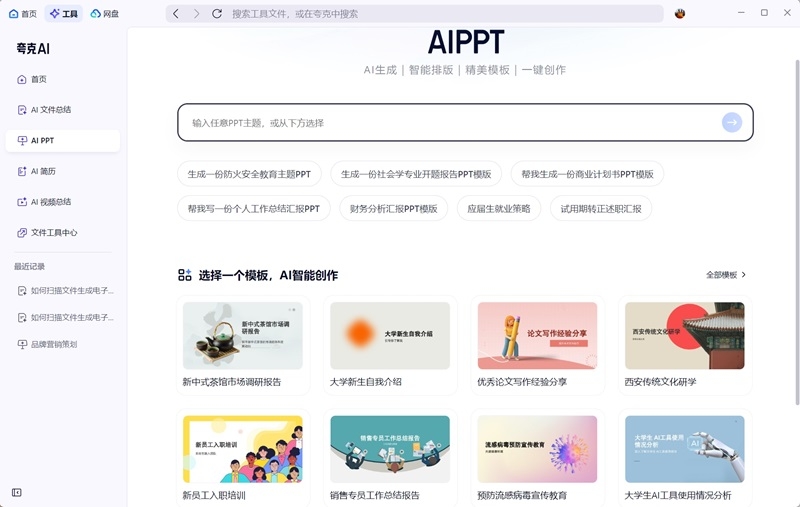Viewport: 800px width, 507px height.
Task: Expand all templates via chevron arrow
Action: coord(743,275)
